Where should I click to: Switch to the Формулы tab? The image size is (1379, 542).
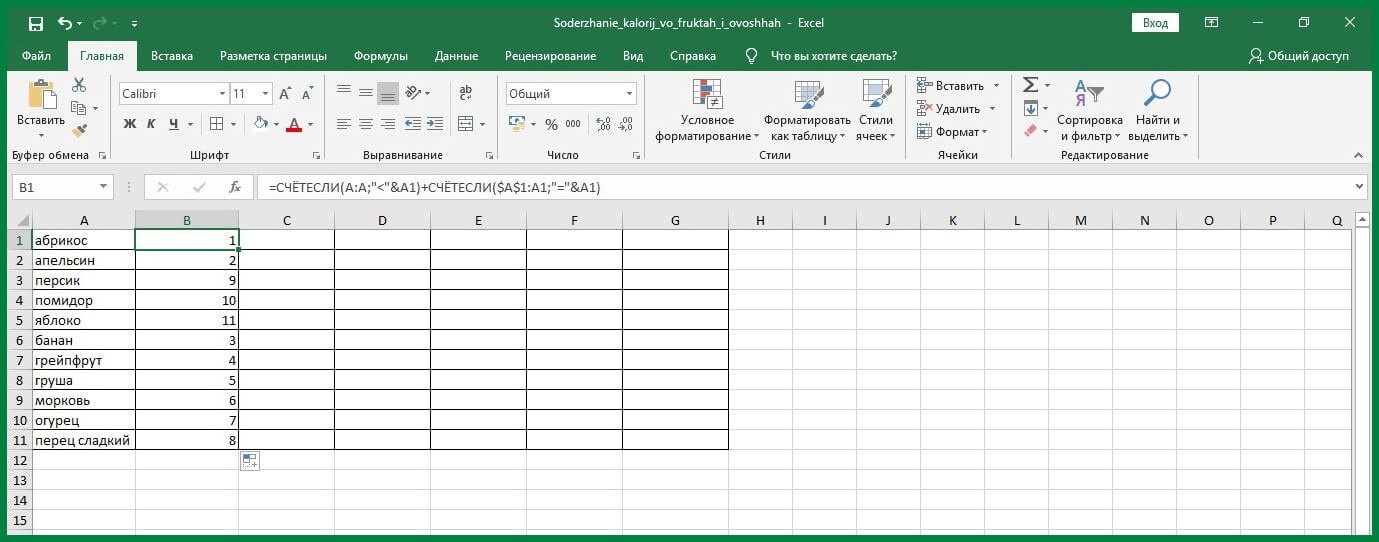381,56
